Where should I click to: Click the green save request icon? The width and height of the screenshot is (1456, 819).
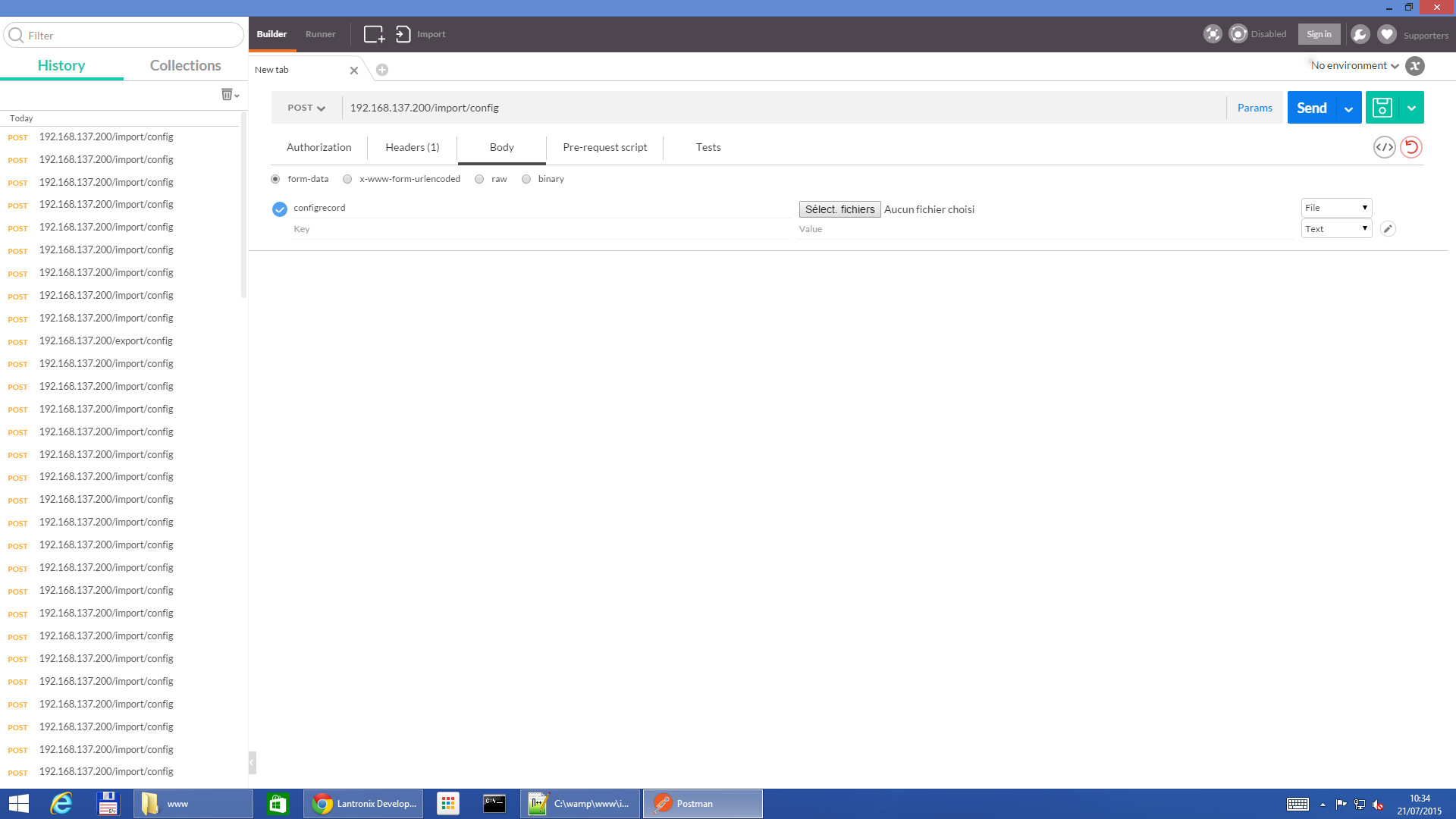click(1382, 108)
